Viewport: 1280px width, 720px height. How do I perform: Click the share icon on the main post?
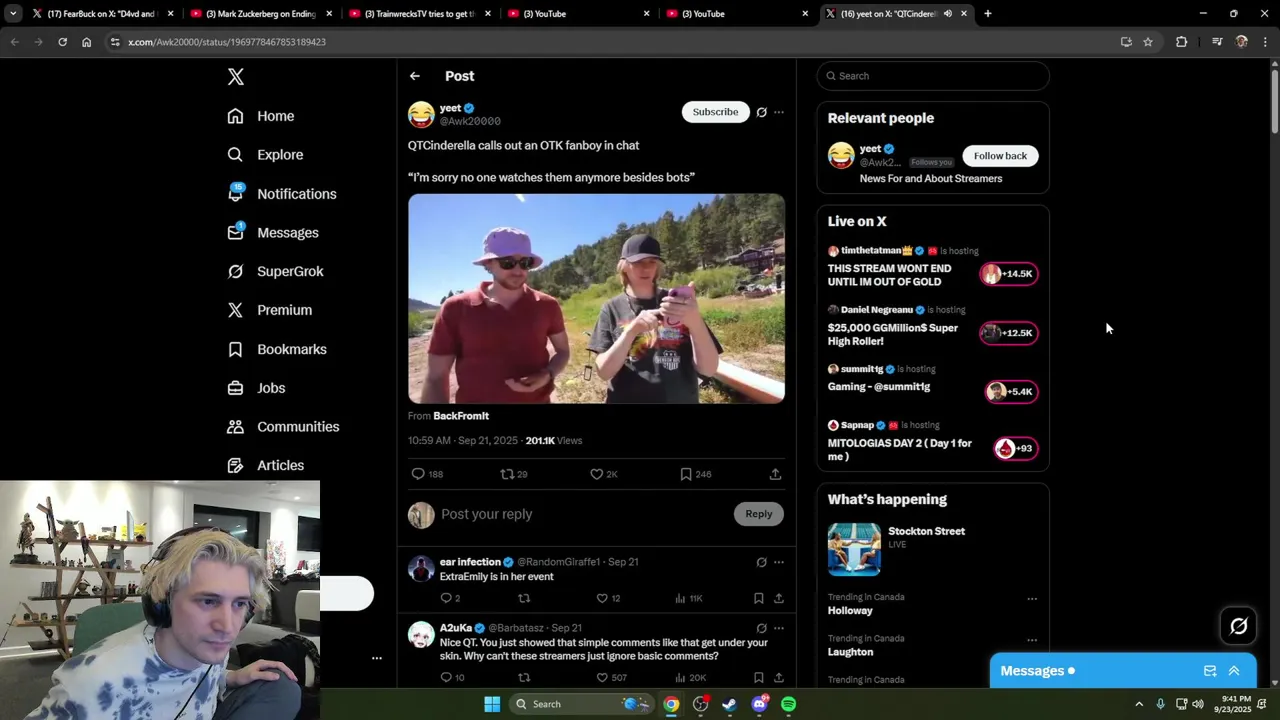[775, 474]
